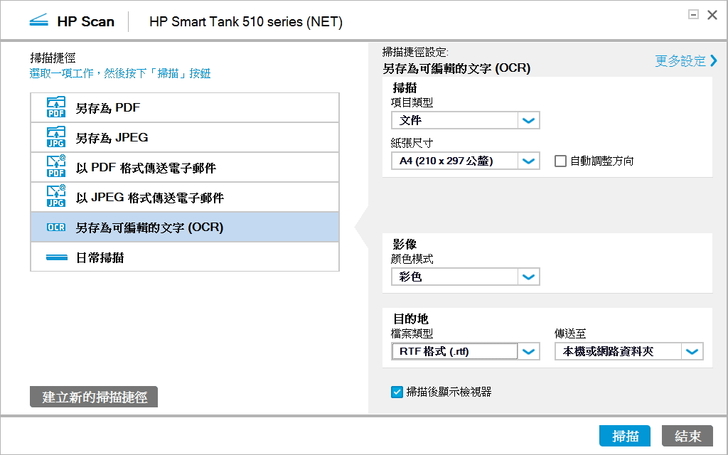Click the 建立新的掃描捷徑 button
Screen dimensions: 728x455
click(94, 397)
